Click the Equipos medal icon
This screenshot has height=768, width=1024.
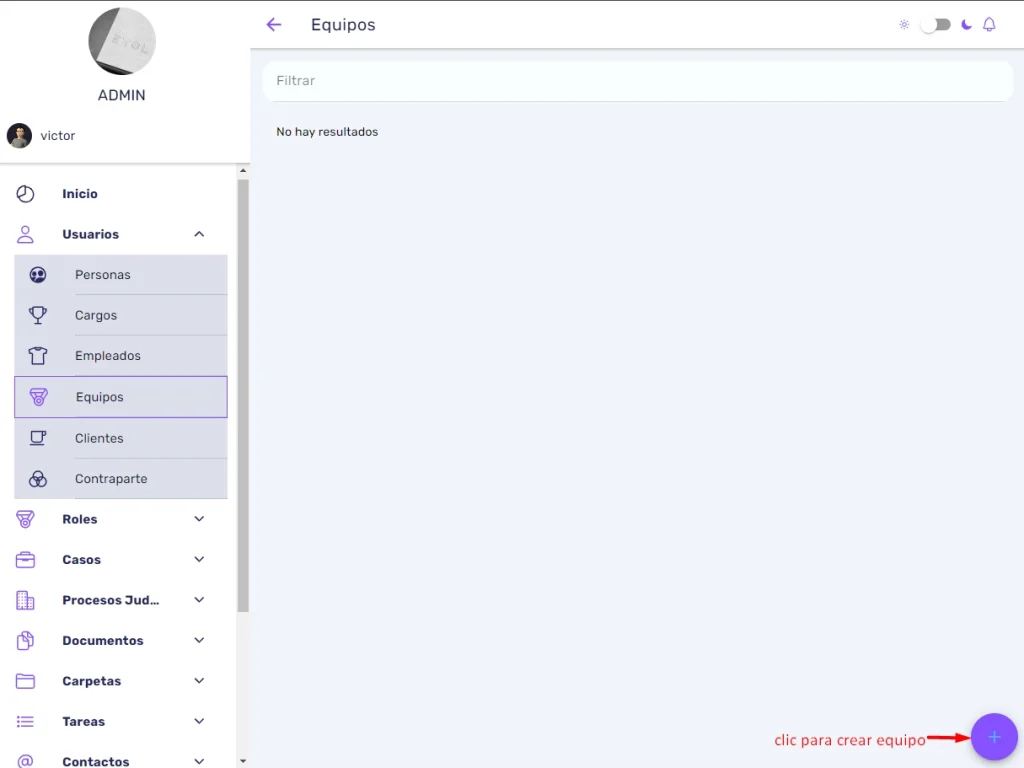[x=39, y=397]
